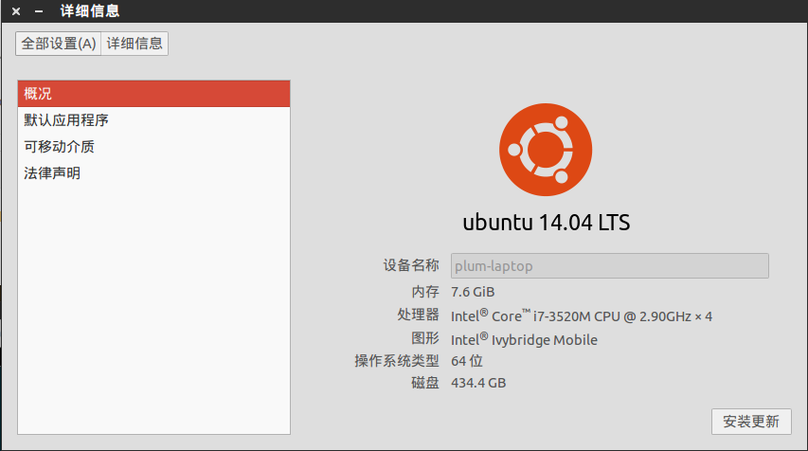
Task: Click the Intel Core i7-3520M processor text
Action: 581,316
